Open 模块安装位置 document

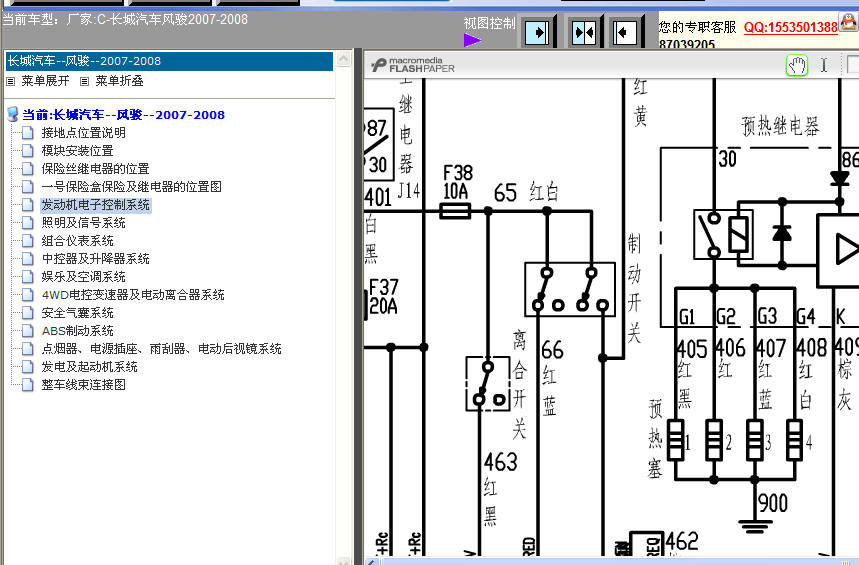tap(77, 151)
